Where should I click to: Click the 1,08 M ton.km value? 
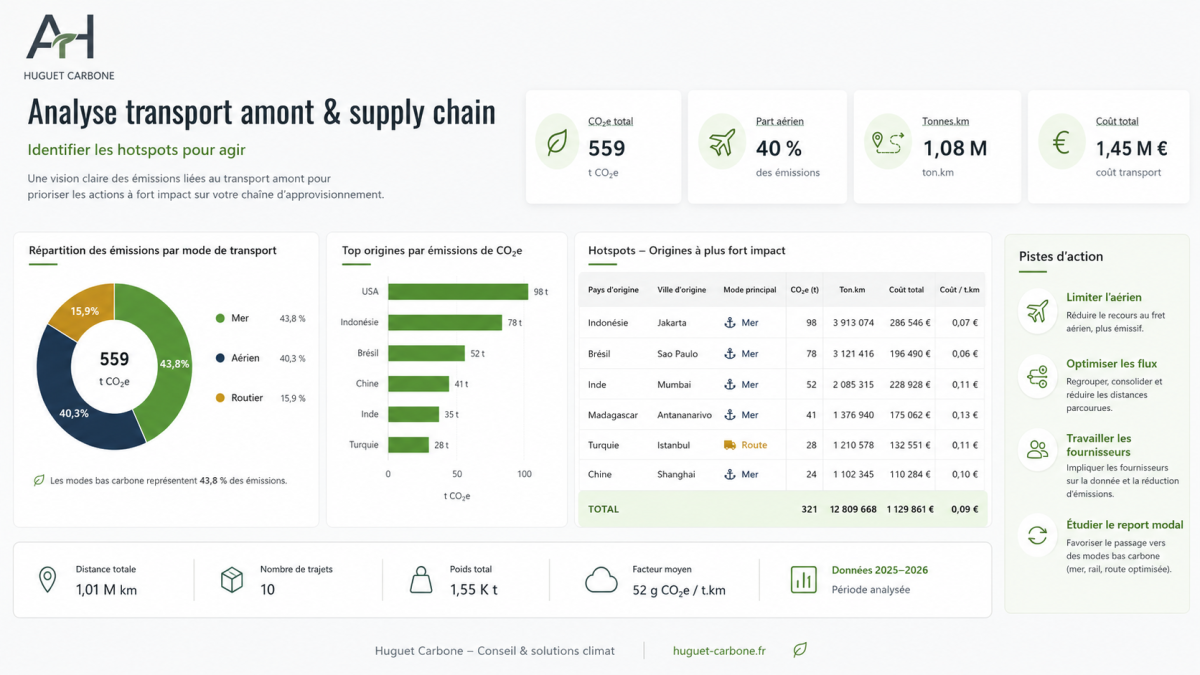(954, 148)
